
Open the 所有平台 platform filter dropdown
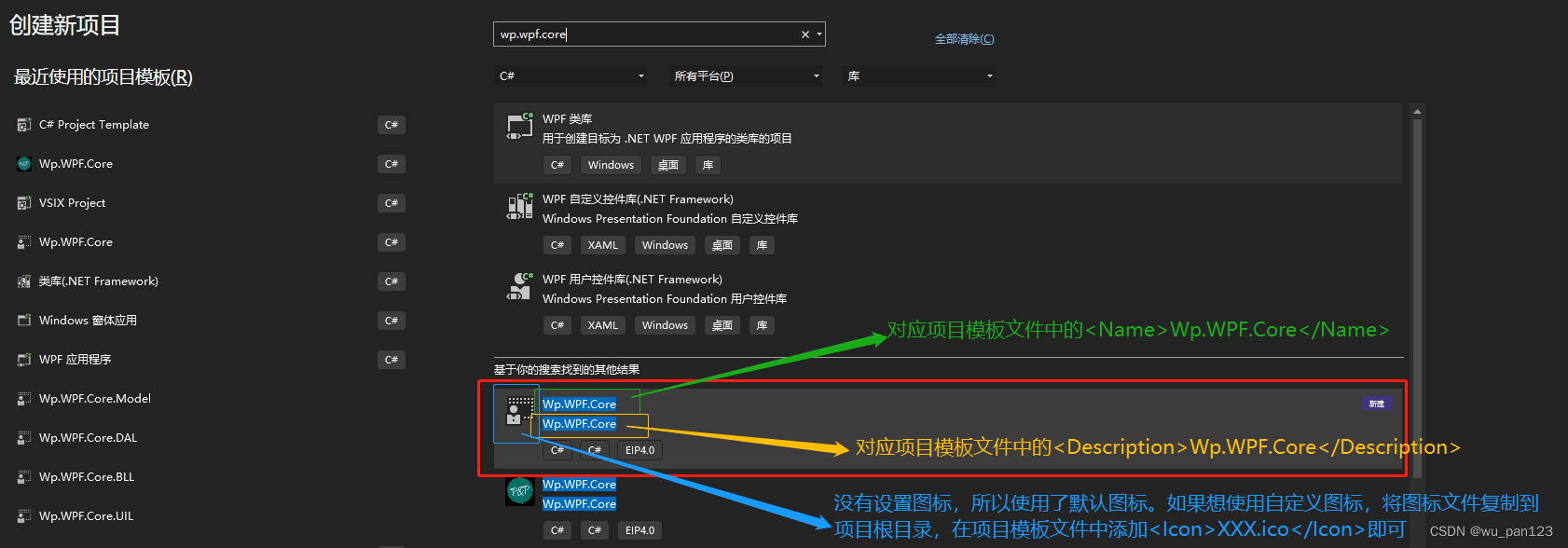click(747, 76)
